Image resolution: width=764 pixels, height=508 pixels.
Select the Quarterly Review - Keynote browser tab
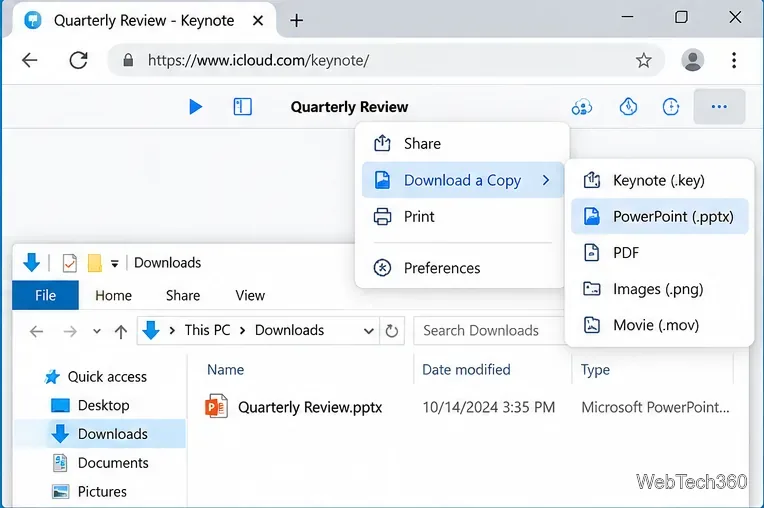[x=144, y=20]
